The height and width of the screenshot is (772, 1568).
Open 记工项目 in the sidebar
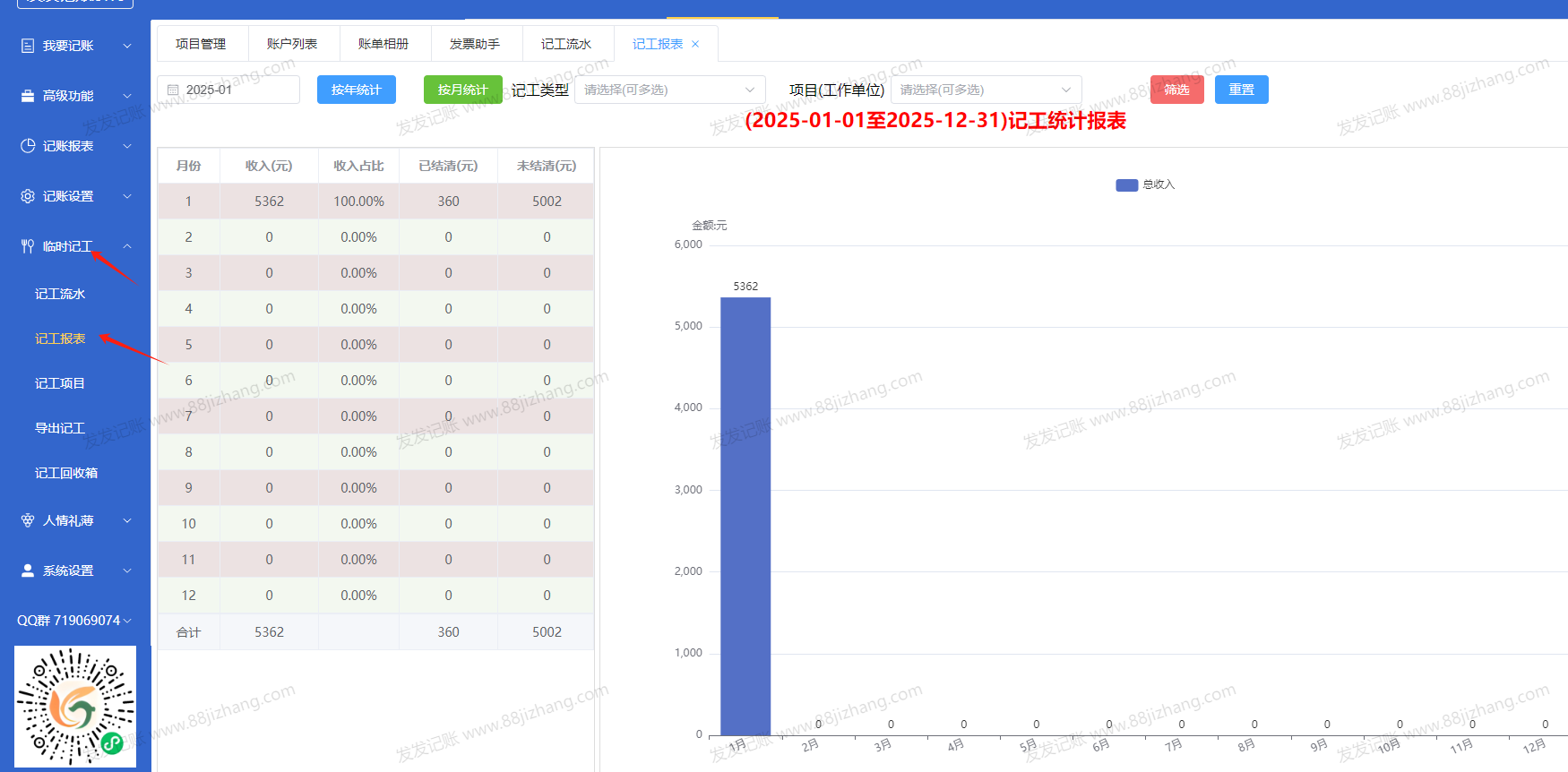tap(60, 383)
